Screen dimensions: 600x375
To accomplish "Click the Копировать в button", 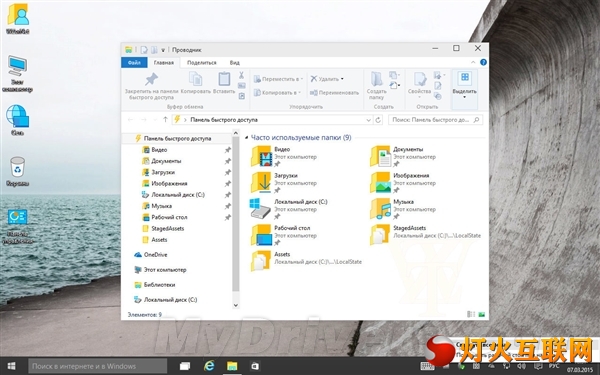I will 277,93.
